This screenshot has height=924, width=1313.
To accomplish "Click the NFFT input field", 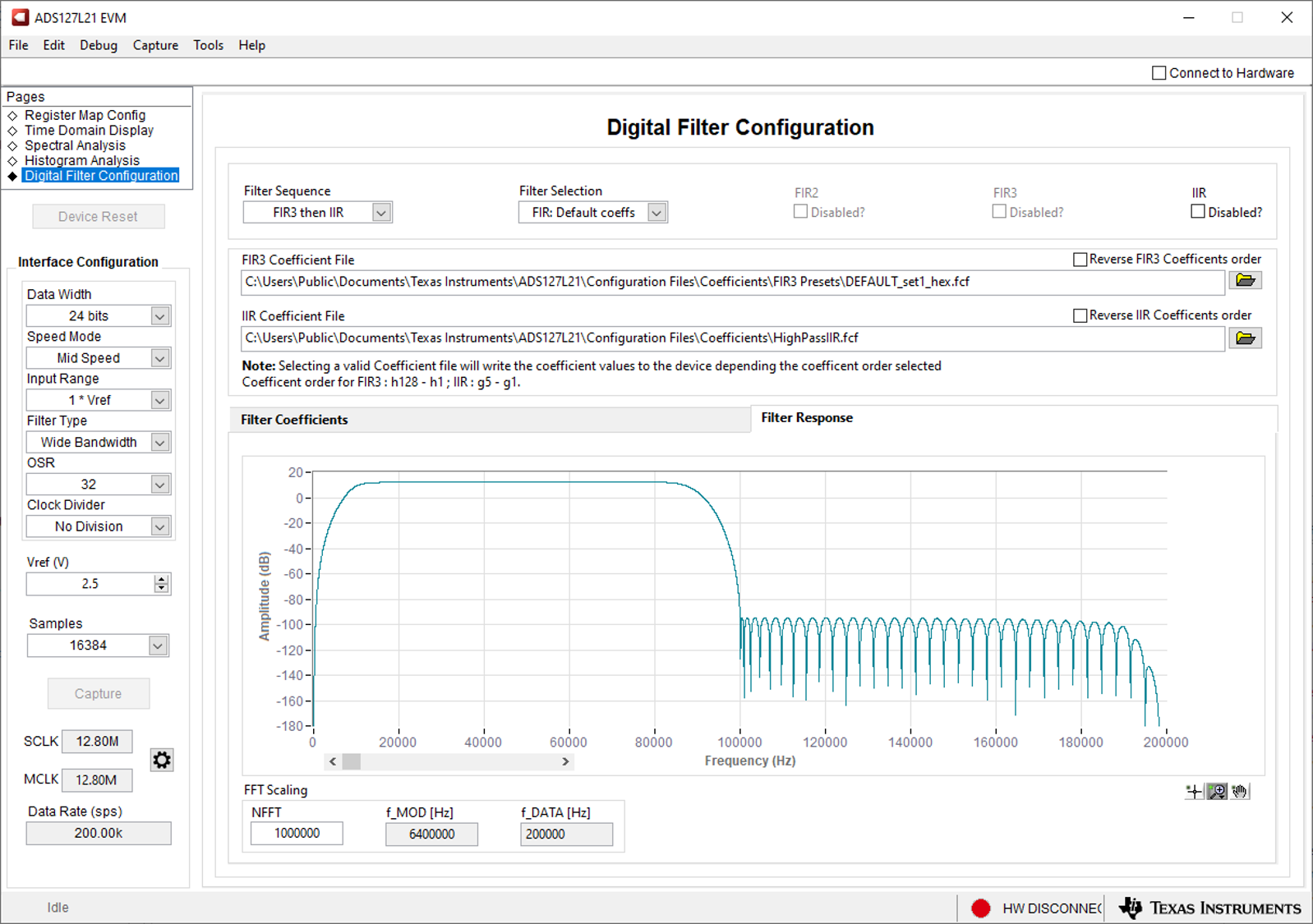I will pos(297,833).
